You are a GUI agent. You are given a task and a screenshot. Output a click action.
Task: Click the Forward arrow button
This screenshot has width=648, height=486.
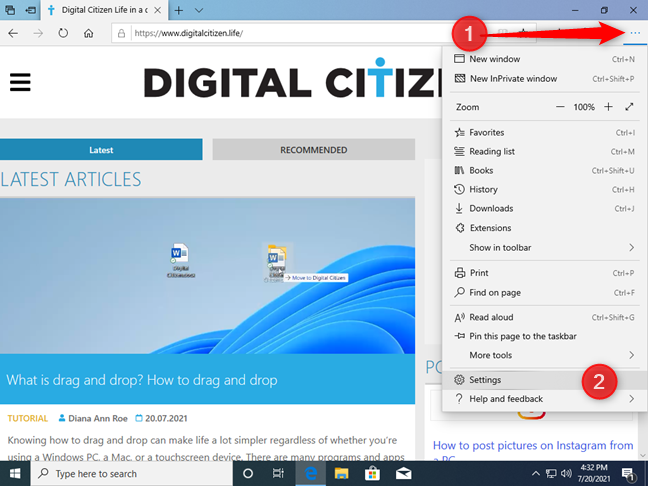coord(38,33)
